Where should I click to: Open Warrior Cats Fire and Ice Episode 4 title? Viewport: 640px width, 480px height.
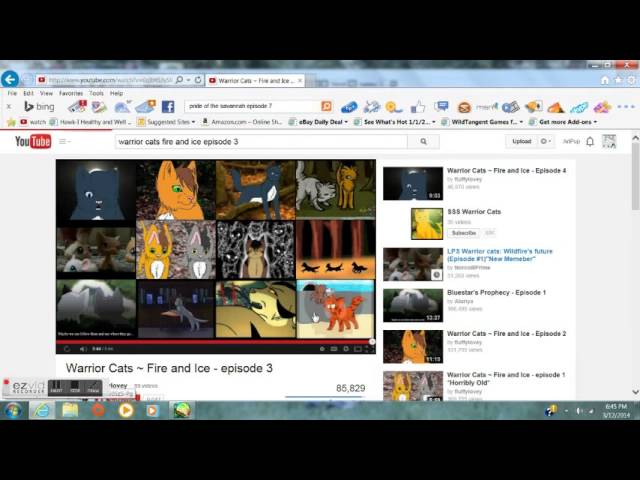[x=507, y=171]
